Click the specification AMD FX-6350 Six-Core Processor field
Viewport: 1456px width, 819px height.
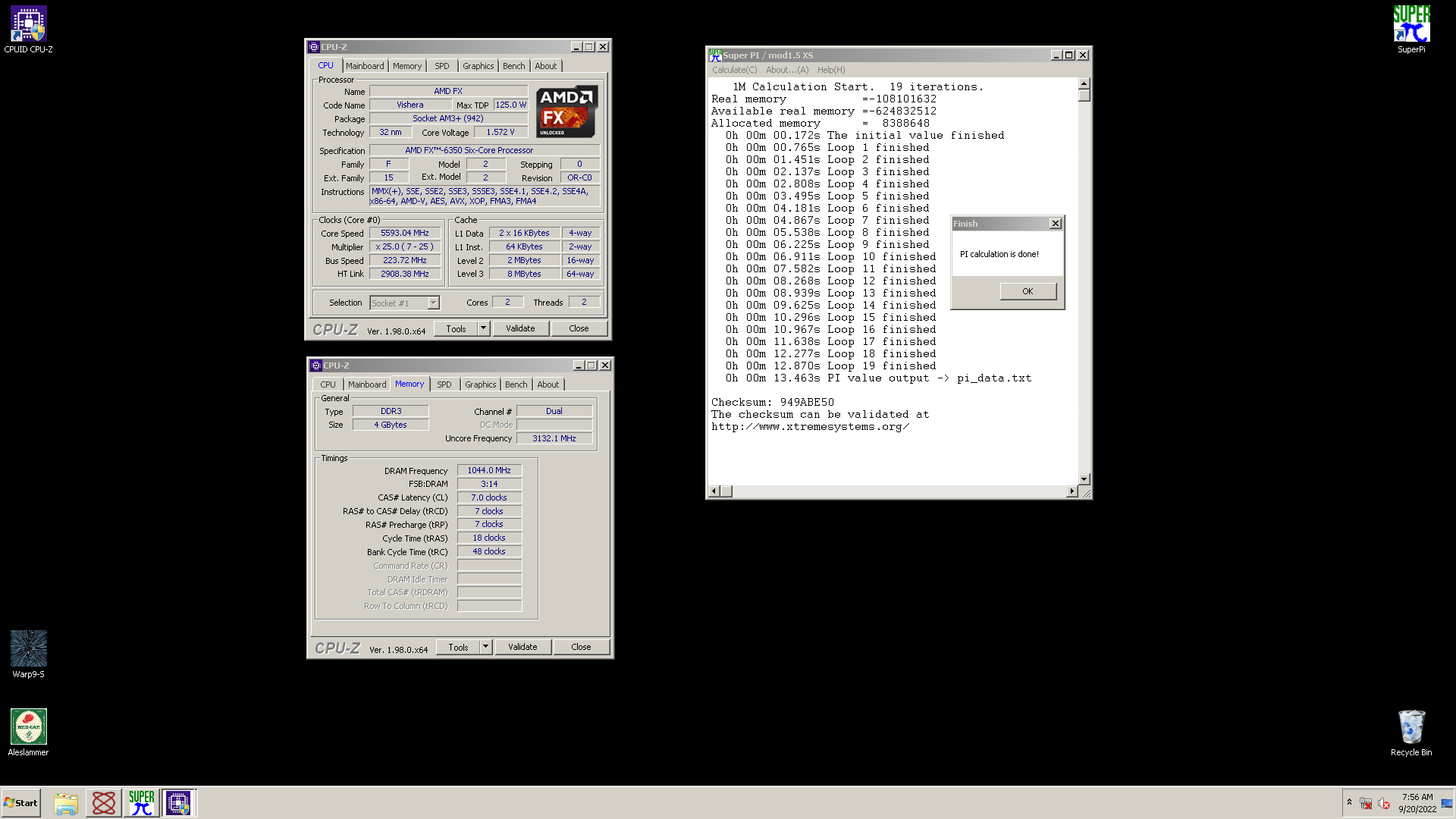coord(484,150)
